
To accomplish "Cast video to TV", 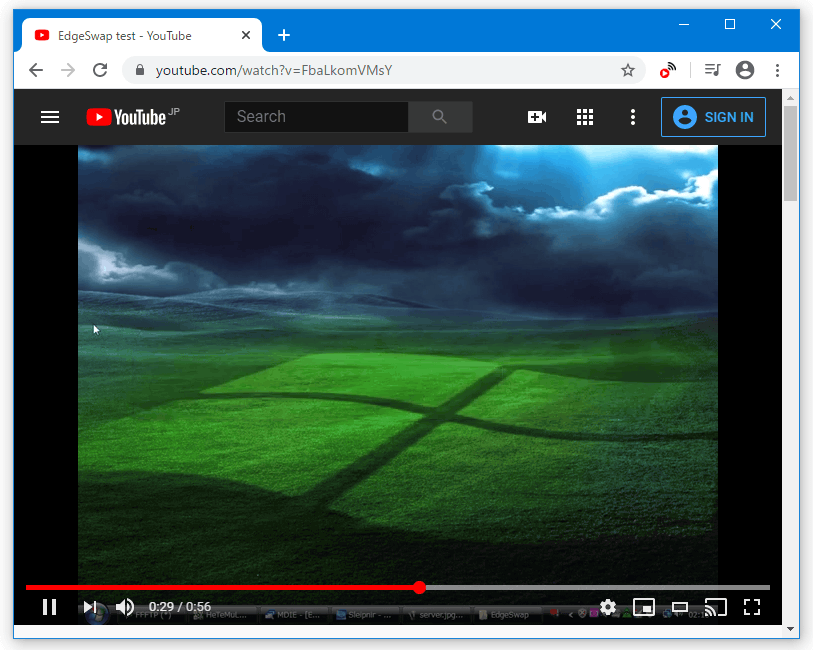I will 716,607.
